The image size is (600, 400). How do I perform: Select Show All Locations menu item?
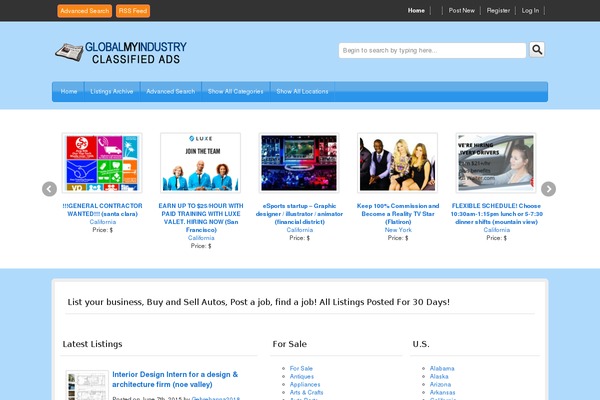pyautogui.click(x=302, y=91)
